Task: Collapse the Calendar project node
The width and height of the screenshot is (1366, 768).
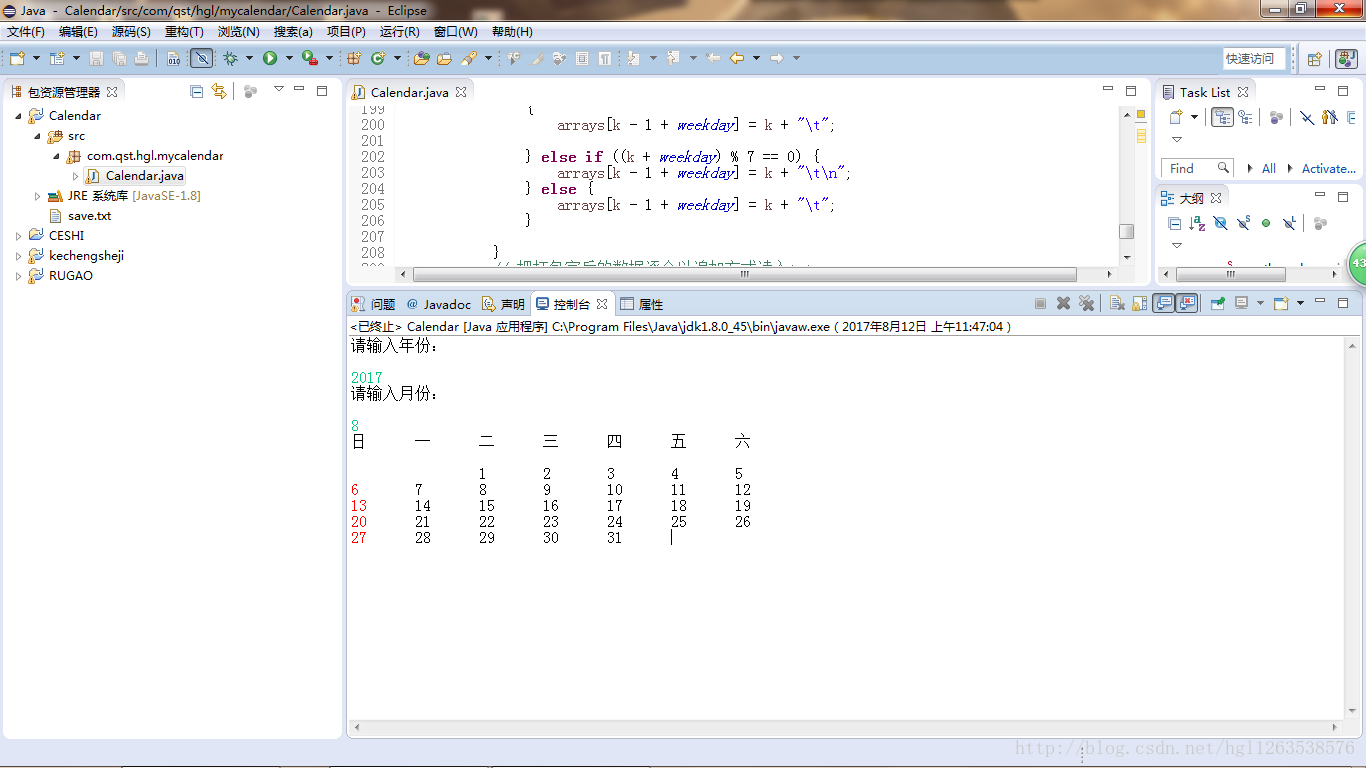Action: tap(18, 116)
